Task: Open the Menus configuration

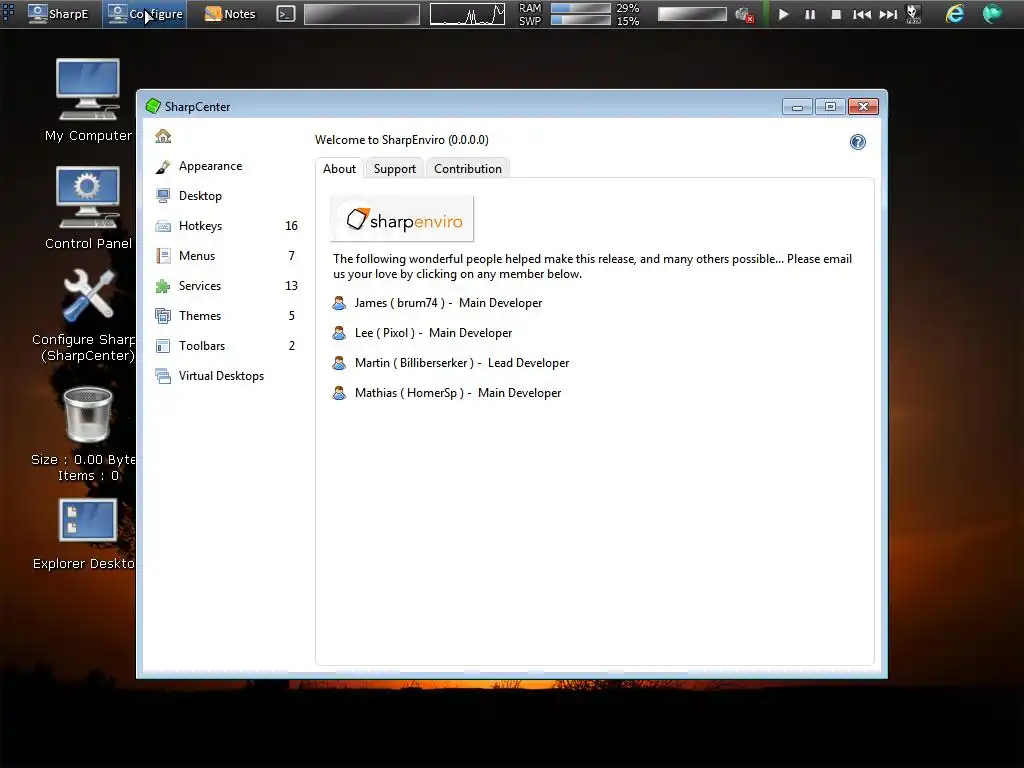Action: [x=227, y=256]
